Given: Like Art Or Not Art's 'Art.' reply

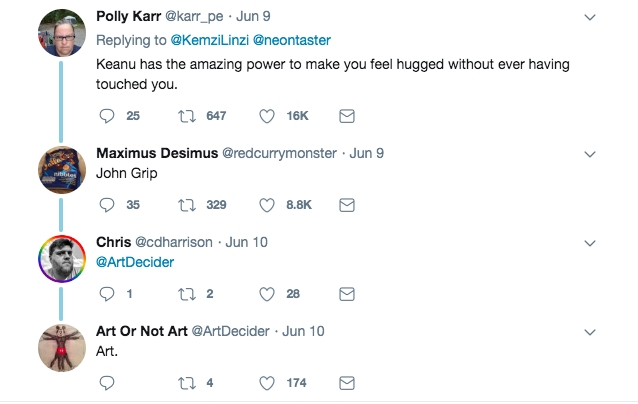Looking at the screenshot, I should [267, 382].
